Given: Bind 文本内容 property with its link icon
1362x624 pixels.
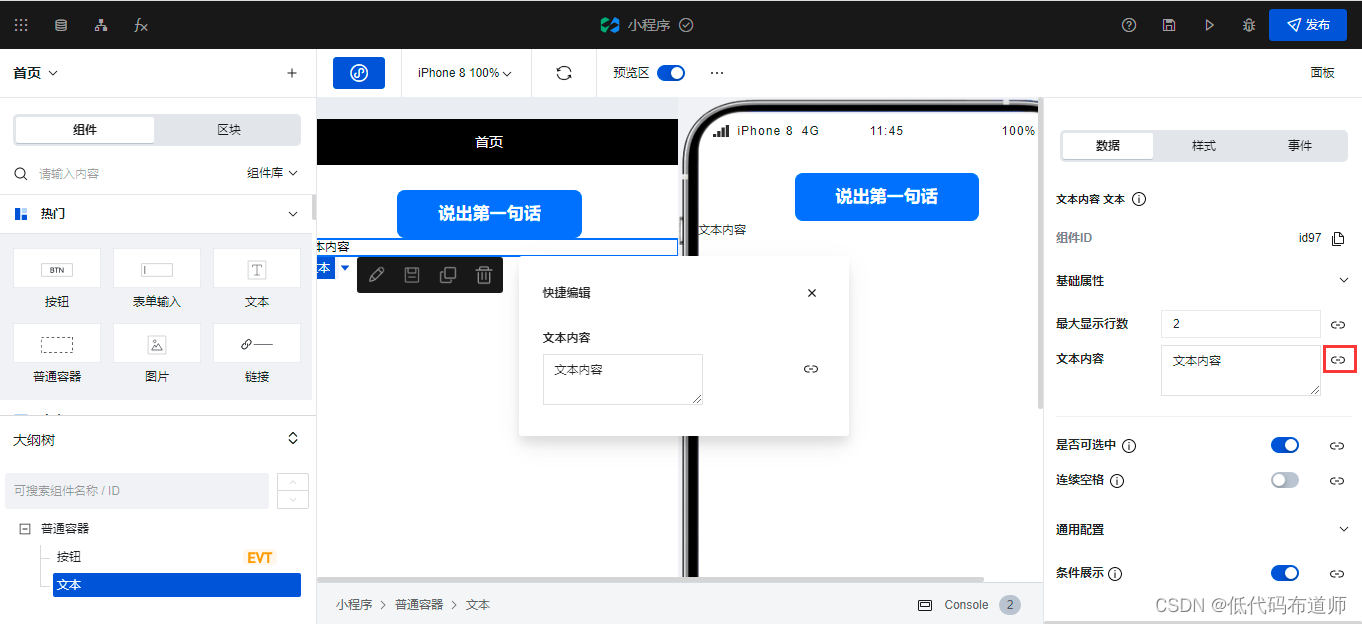Looking at the screenshot, I should (1338, 359).
